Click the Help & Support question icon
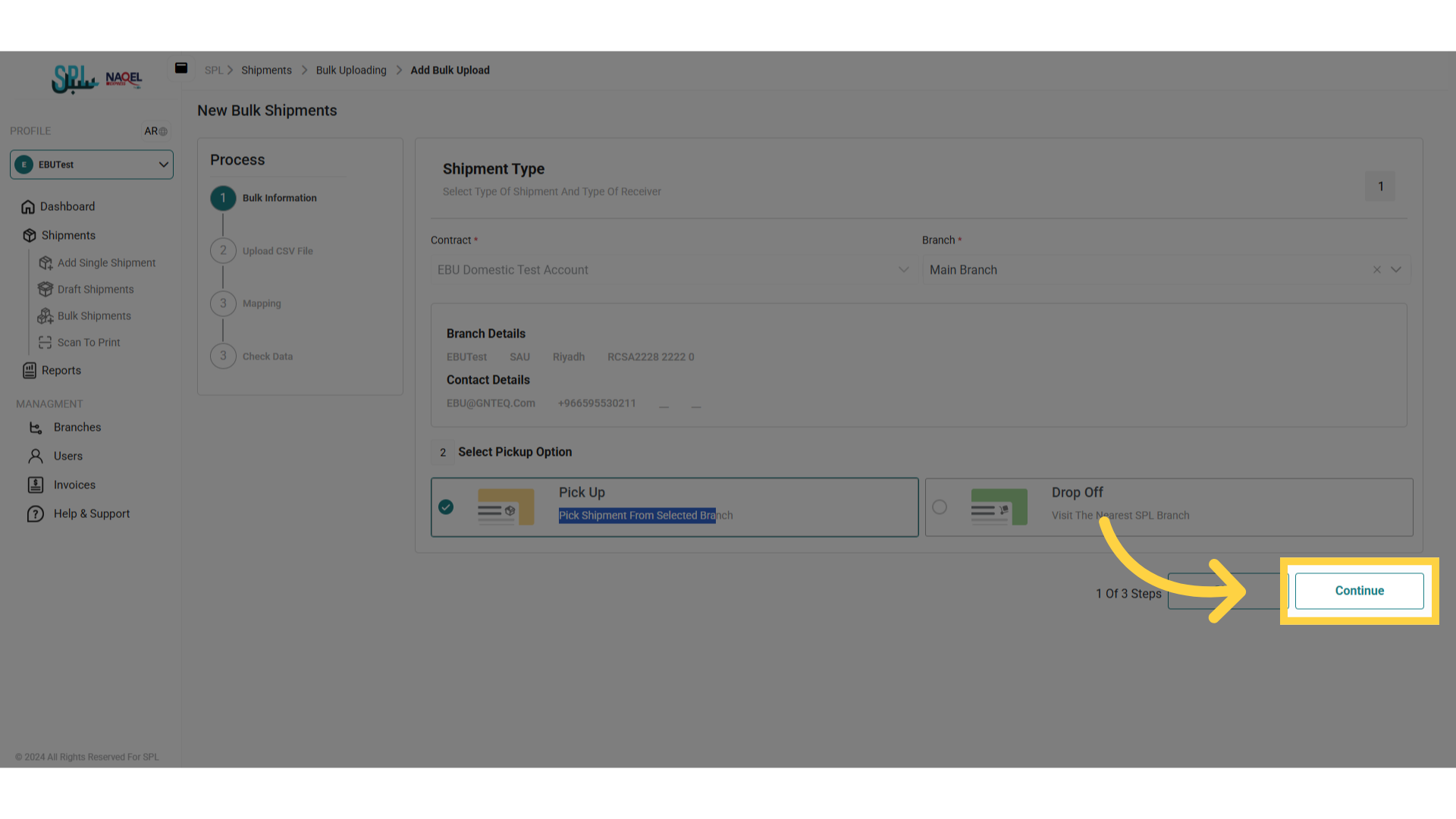Image resolution: width=1456 pixels, height=819 pixels. coord(35,514)
